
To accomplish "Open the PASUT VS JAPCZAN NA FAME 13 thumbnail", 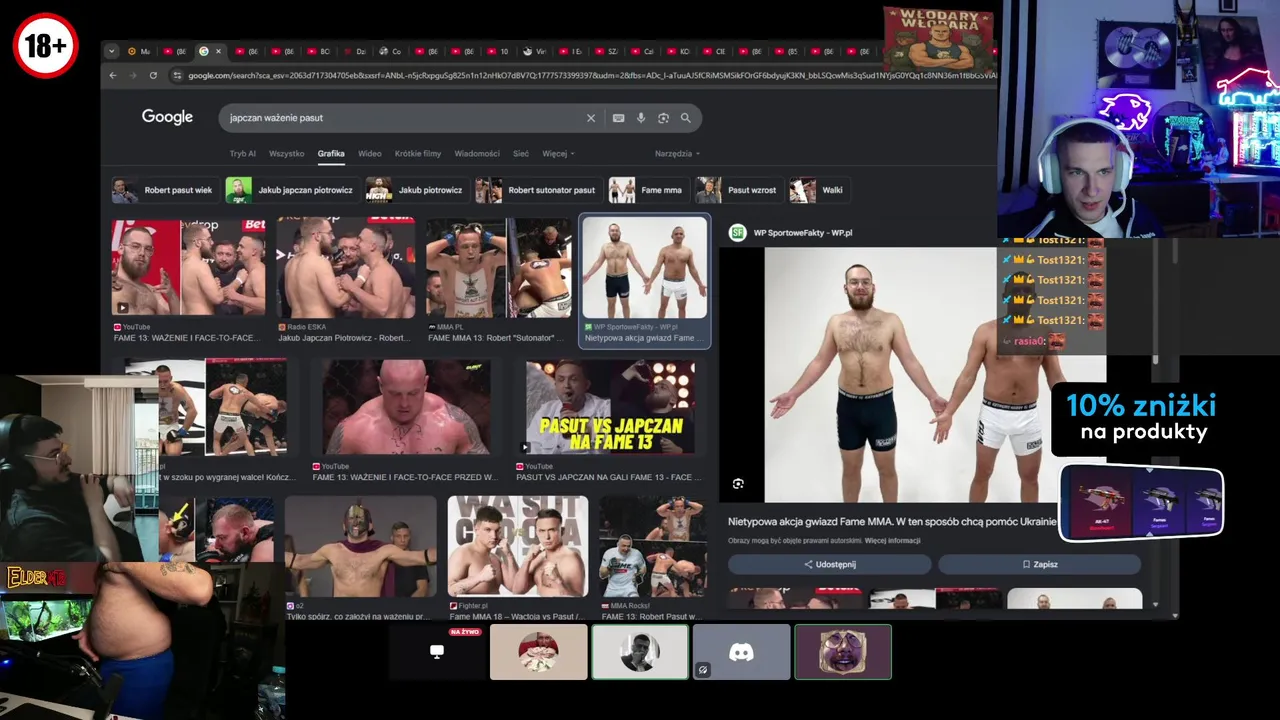I will pos(610,407).
